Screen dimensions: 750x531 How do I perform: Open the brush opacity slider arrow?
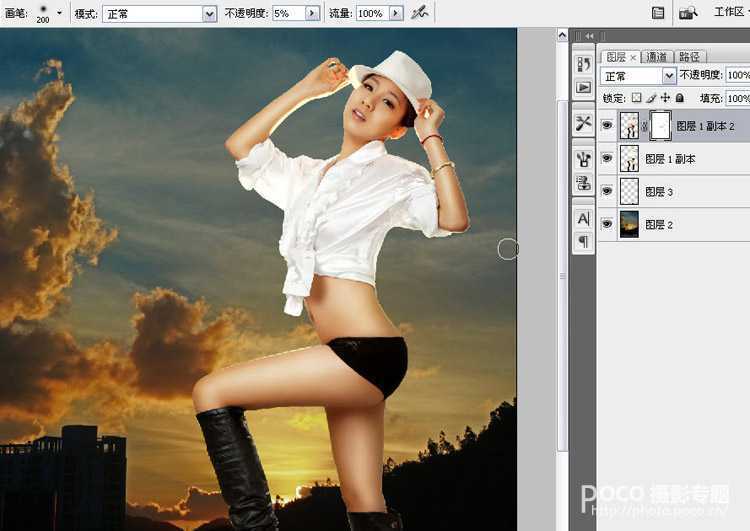point(313,13)
